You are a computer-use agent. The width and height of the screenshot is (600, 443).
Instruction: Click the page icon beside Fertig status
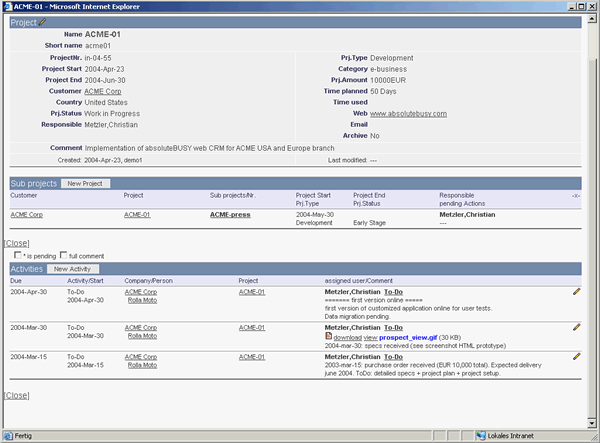coord(8,435)
